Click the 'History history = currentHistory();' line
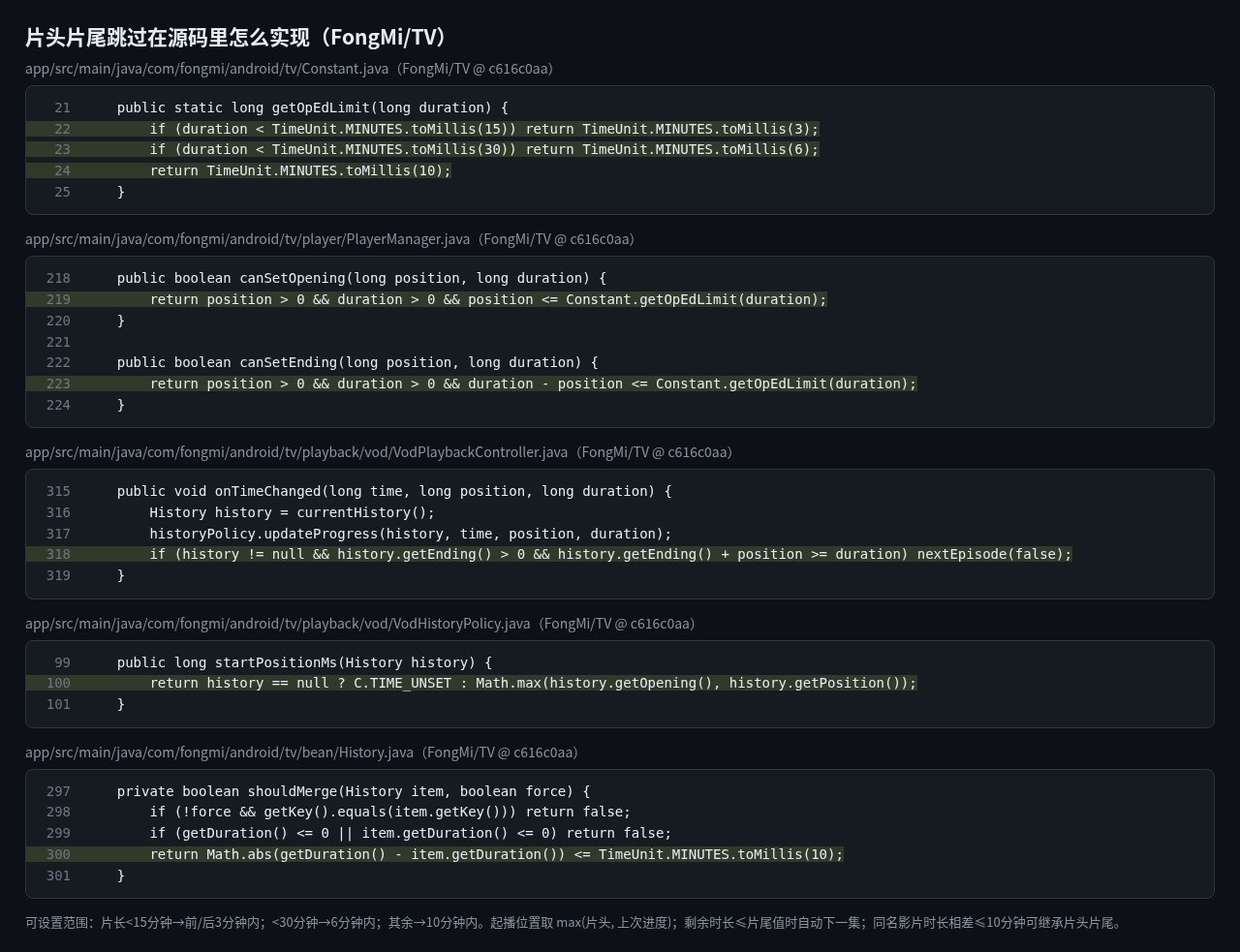Screen dimensions: 1240x952 292,512
